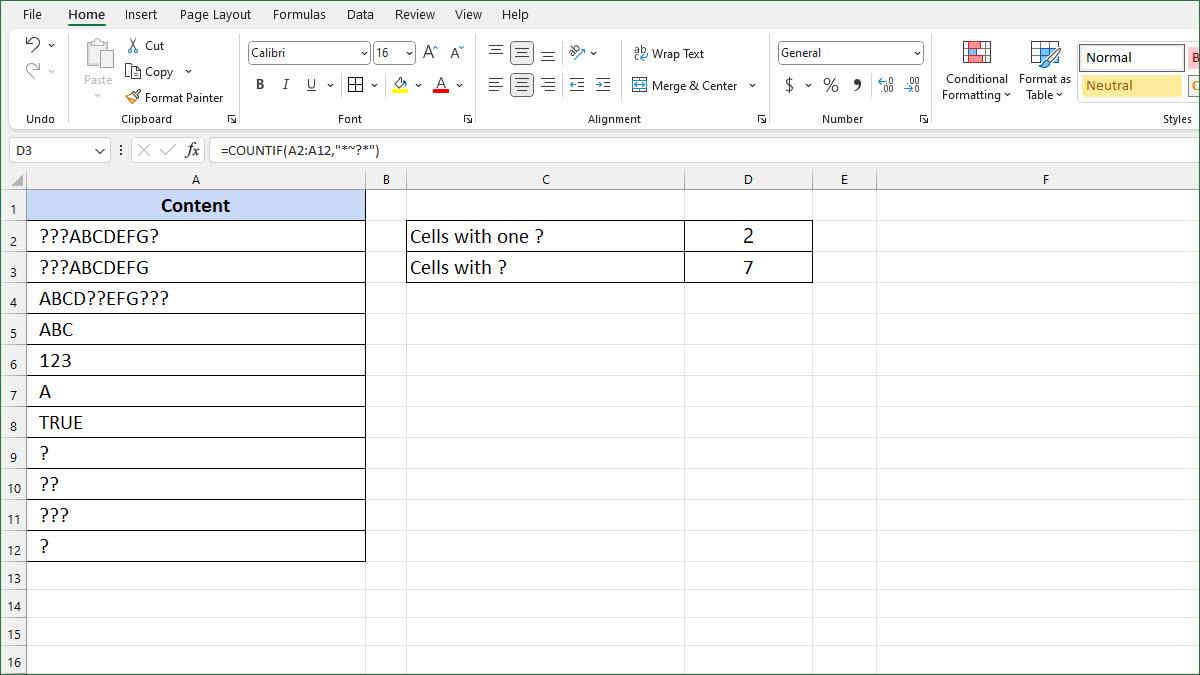Click the Increase Indent icon
Viewport: 1200px width, 675px height.
point(602,85)
